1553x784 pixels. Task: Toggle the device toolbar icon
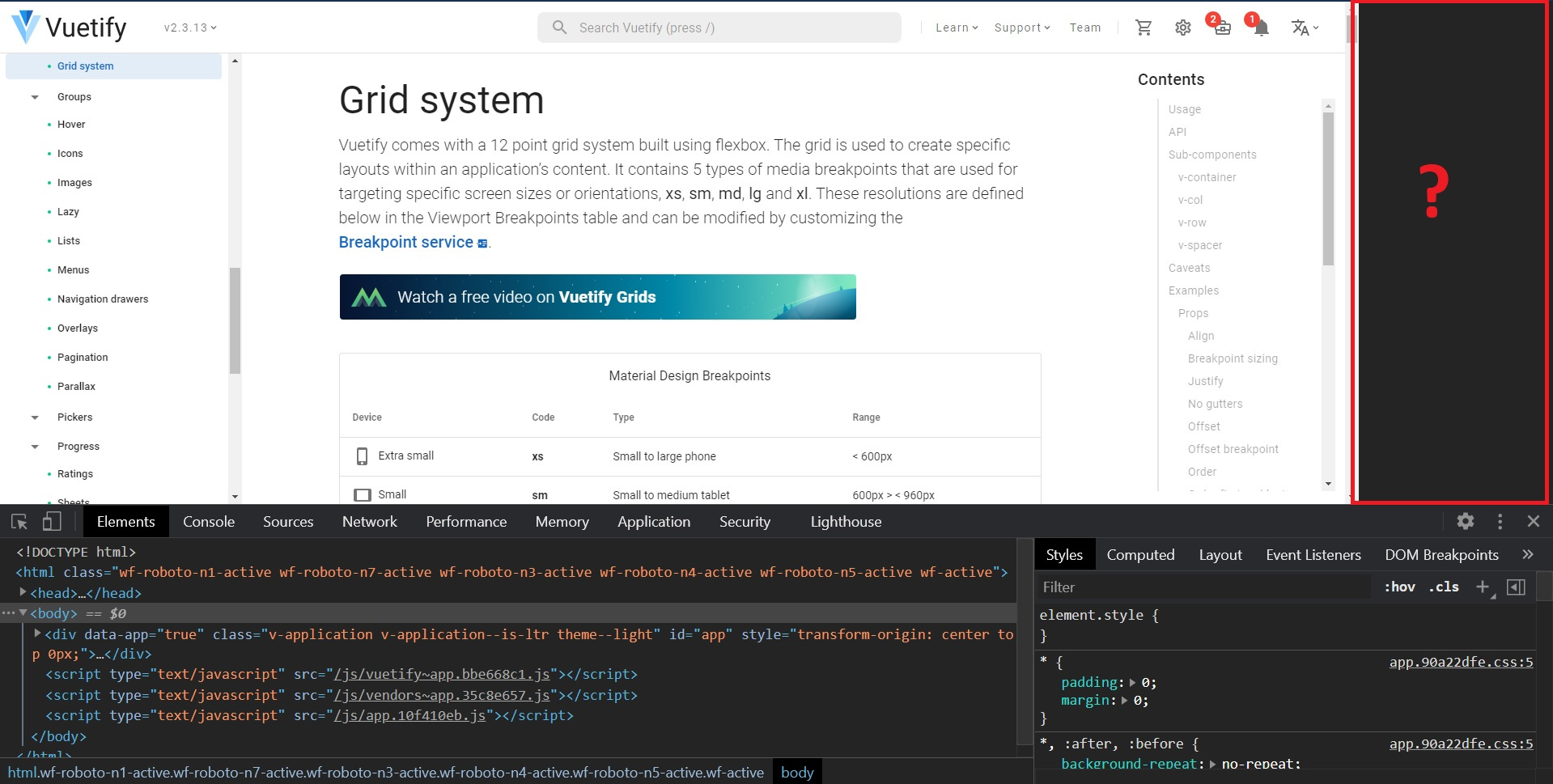[x=52, y=522]
